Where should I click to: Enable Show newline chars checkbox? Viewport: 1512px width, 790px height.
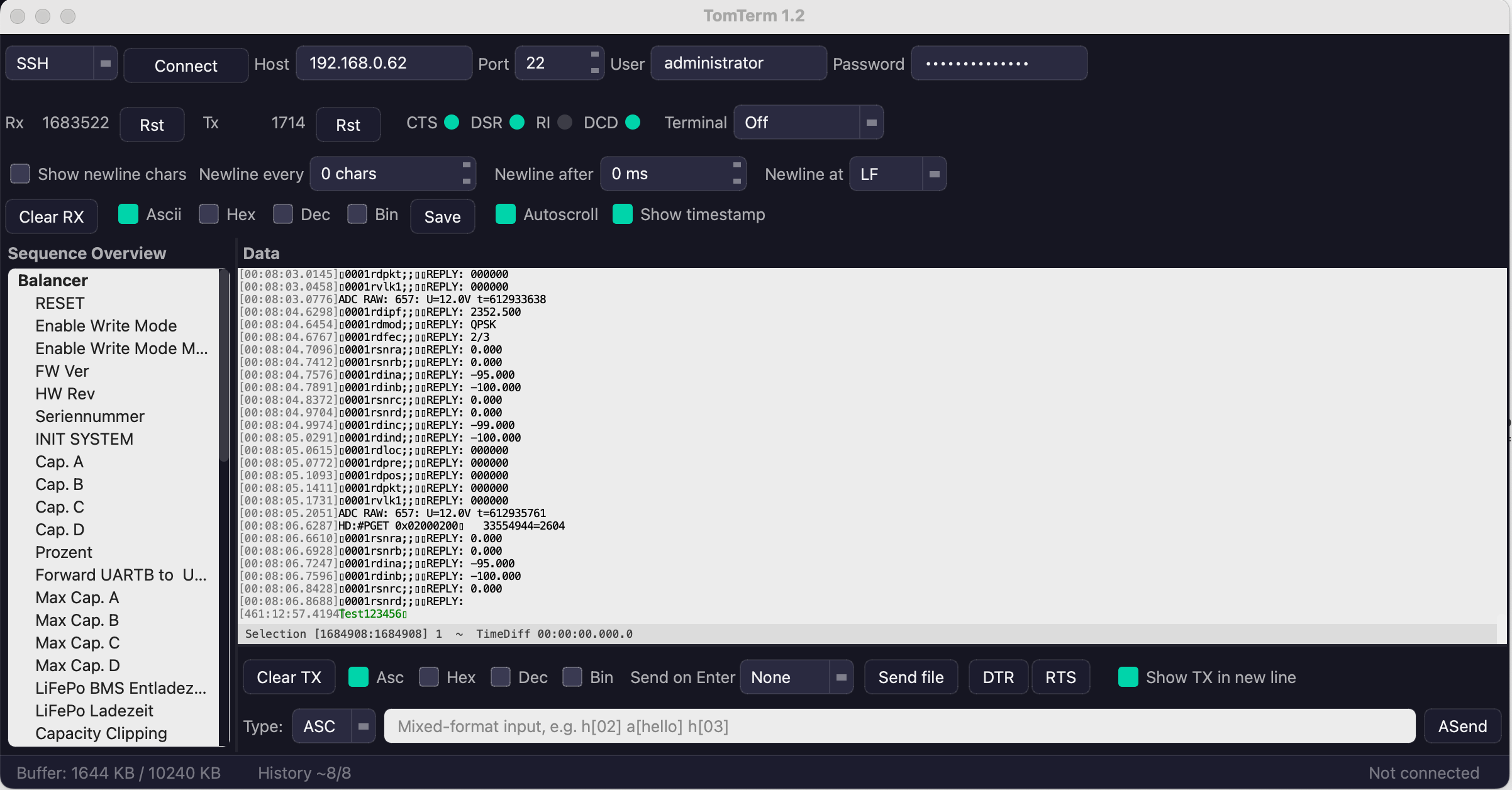(20, 174)
